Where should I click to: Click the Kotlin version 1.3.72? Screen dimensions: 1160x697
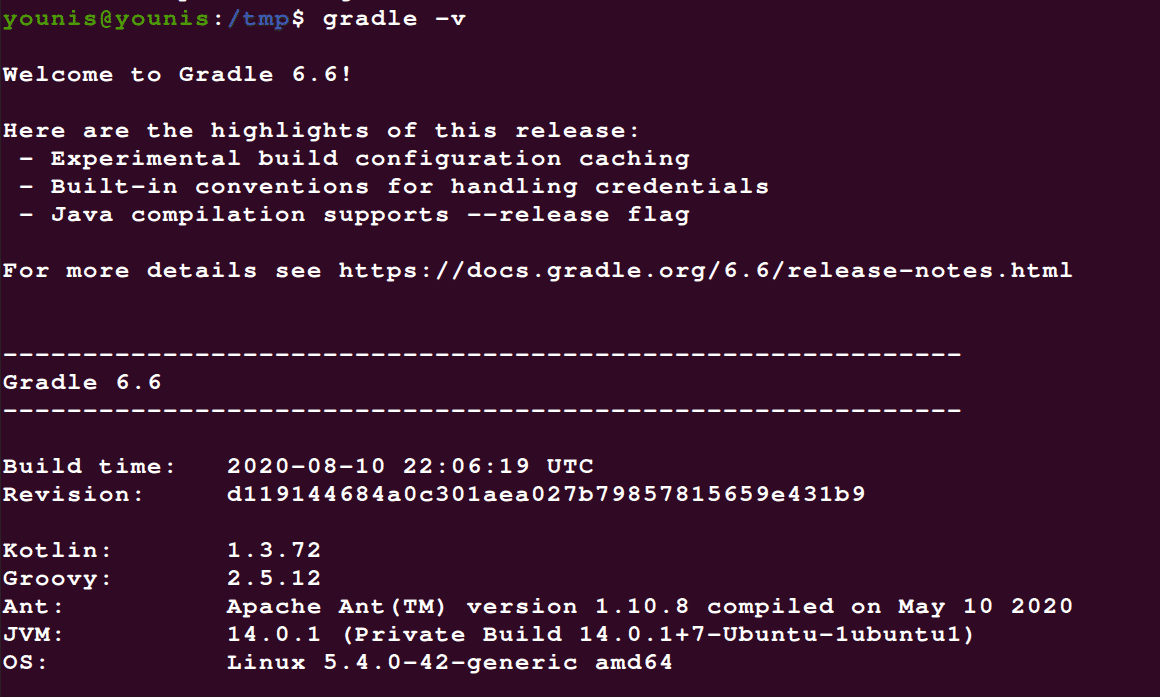[x=274, y=550]
